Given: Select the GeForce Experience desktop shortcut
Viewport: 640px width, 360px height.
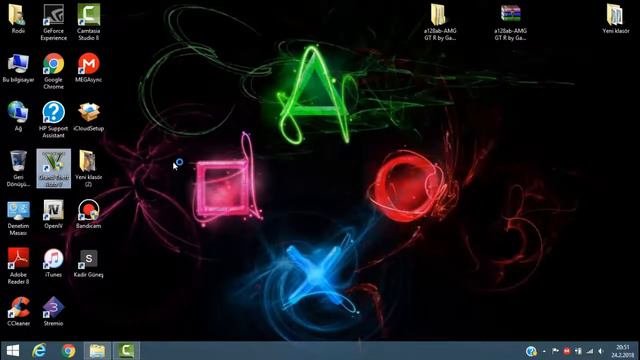Looking at the screenshot, I should click(x=53, y=22).
